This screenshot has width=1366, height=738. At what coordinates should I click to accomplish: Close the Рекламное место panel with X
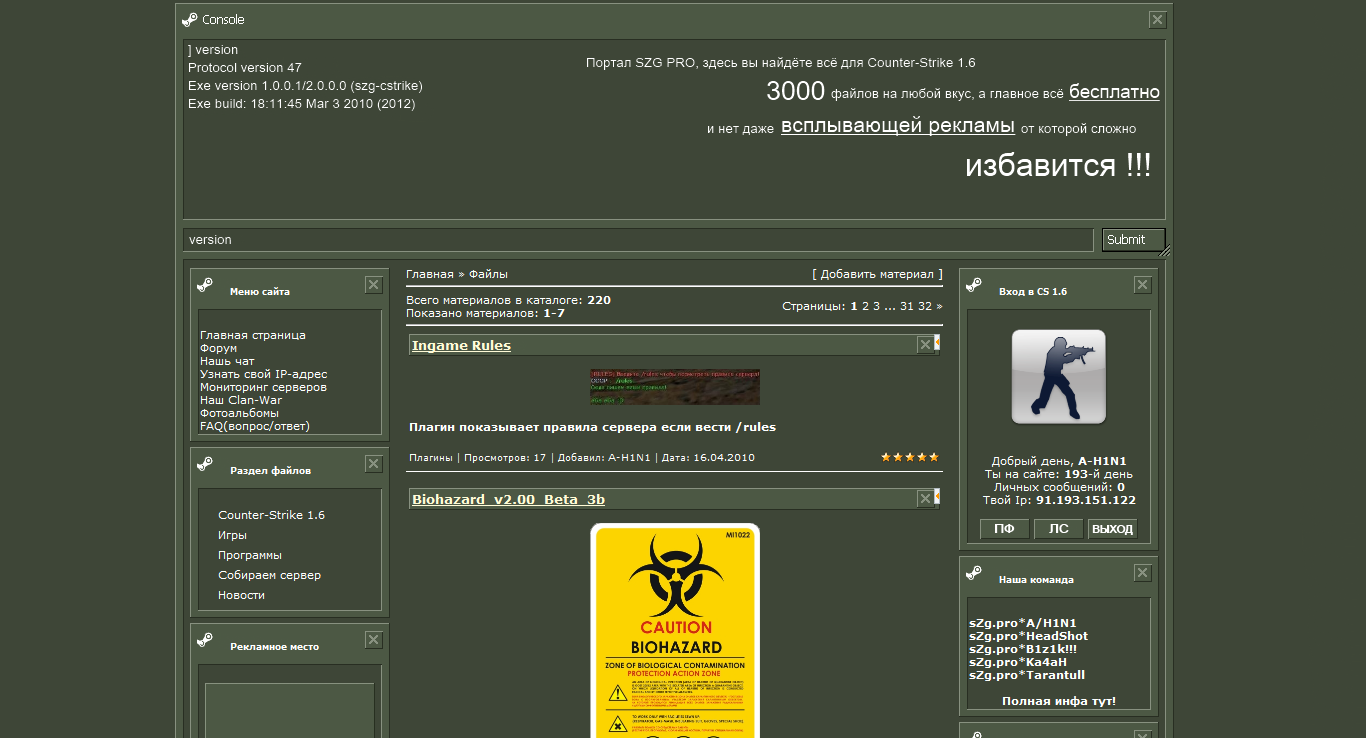pyautogui.click(x=373, y=640)
